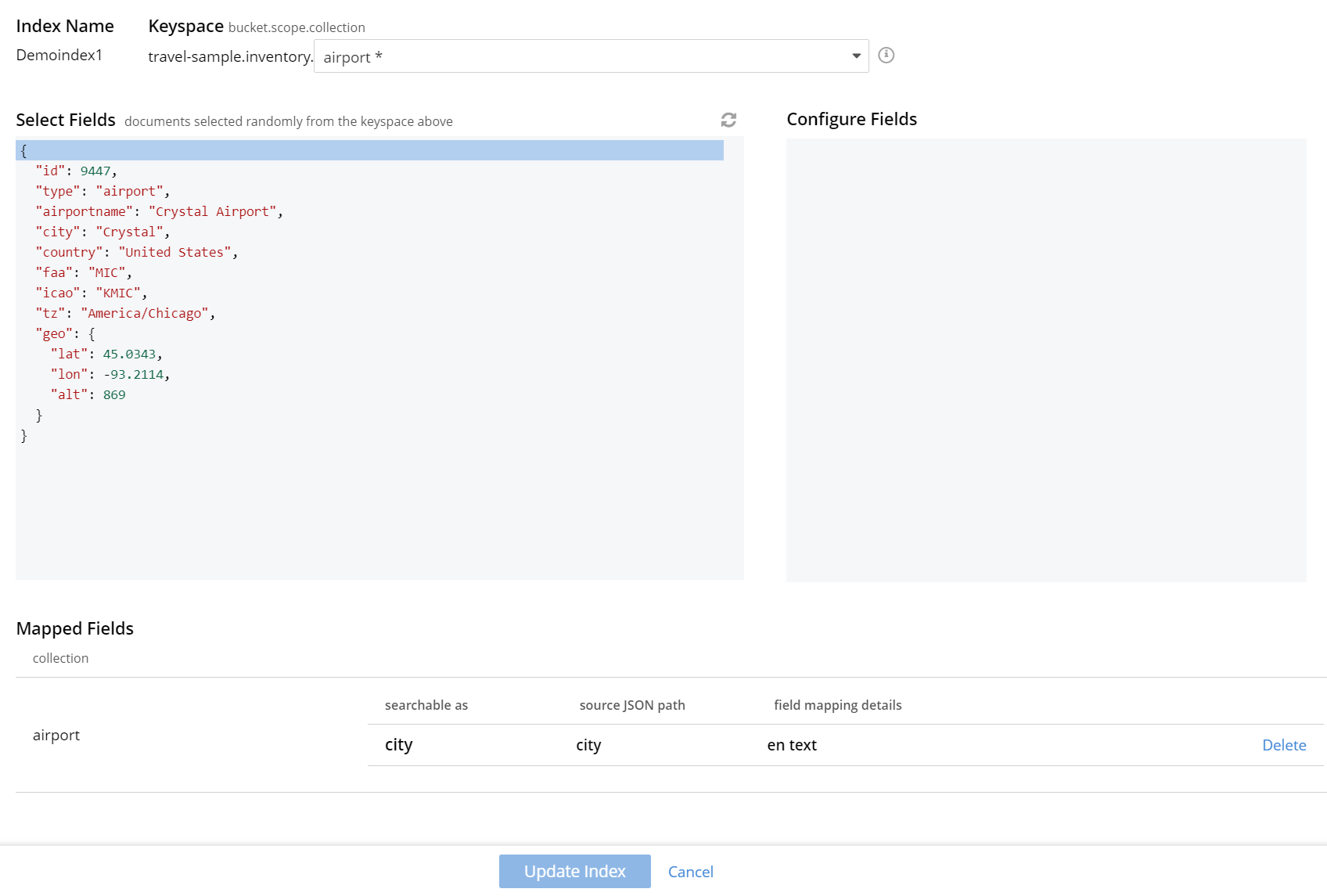Image resolution: width=1327 pixels, height=896 pixels.
Task: Click the city source JSON path cell
Action: coord(588,745)
